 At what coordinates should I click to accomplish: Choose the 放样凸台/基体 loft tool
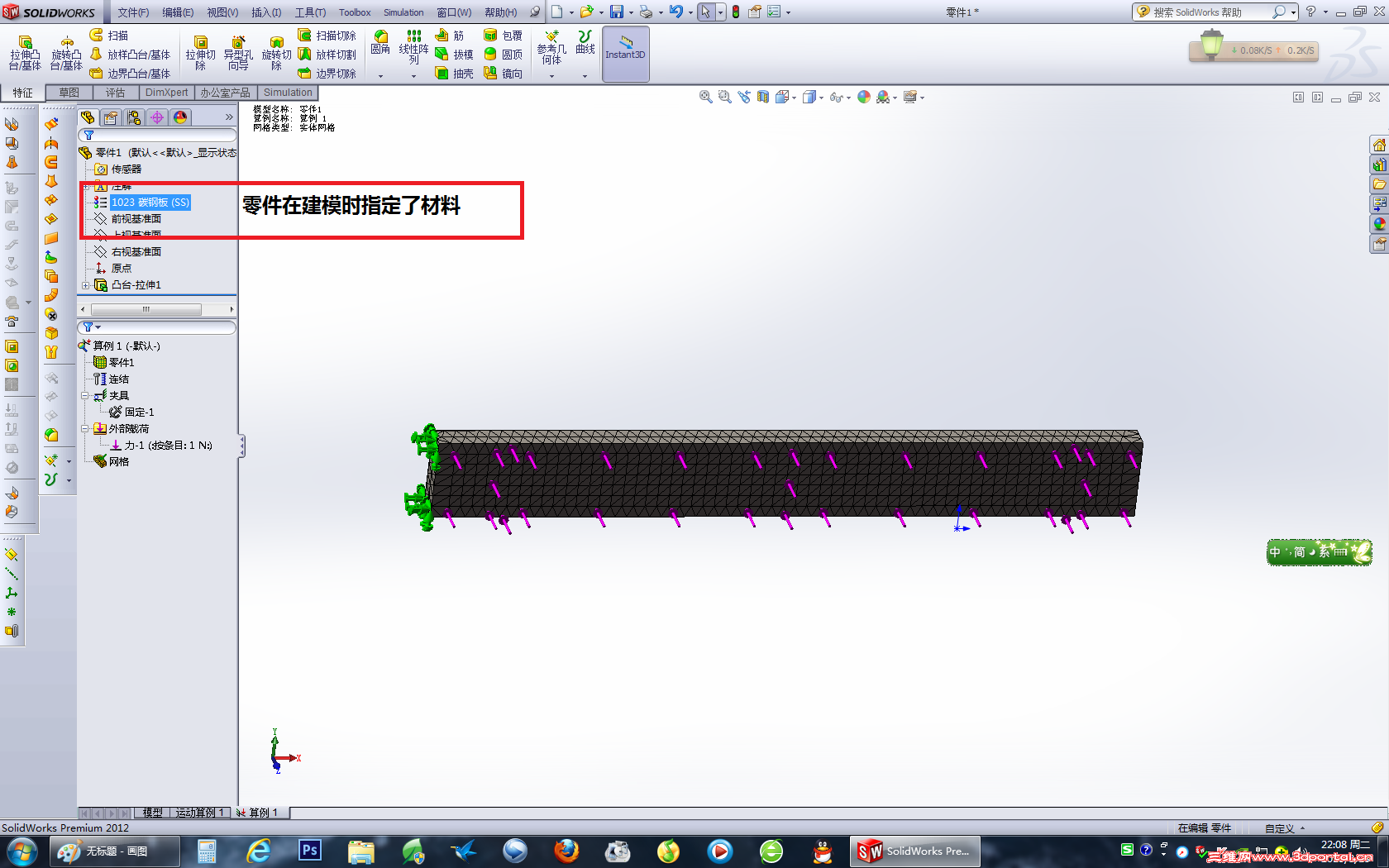click(x=130, y=55)
